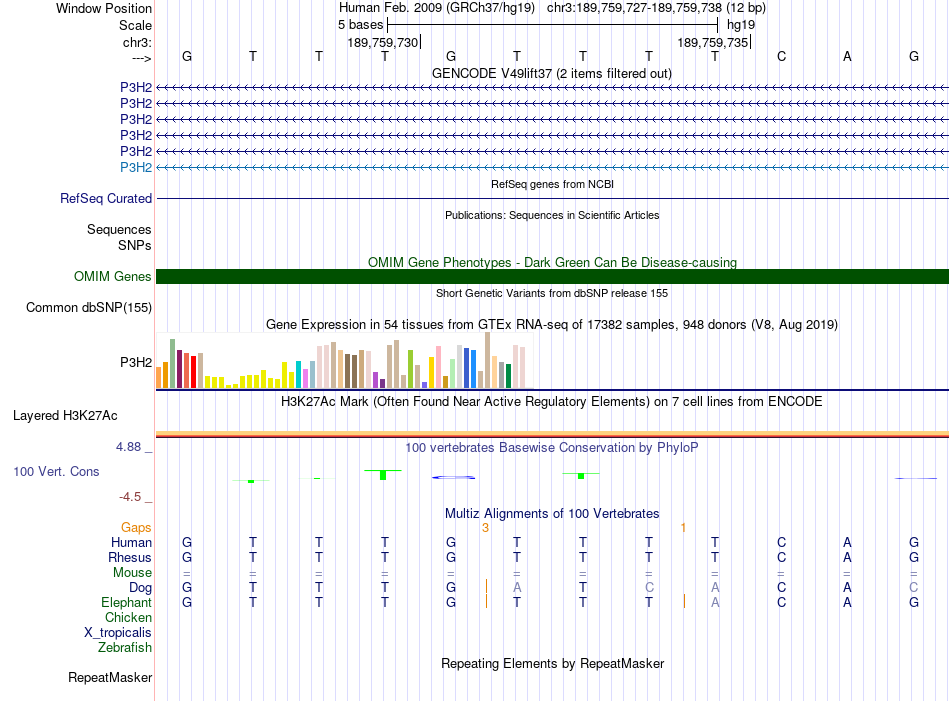
Task: Click the light-blue P3H2 transcript label
Action: (x=136, y=167)
